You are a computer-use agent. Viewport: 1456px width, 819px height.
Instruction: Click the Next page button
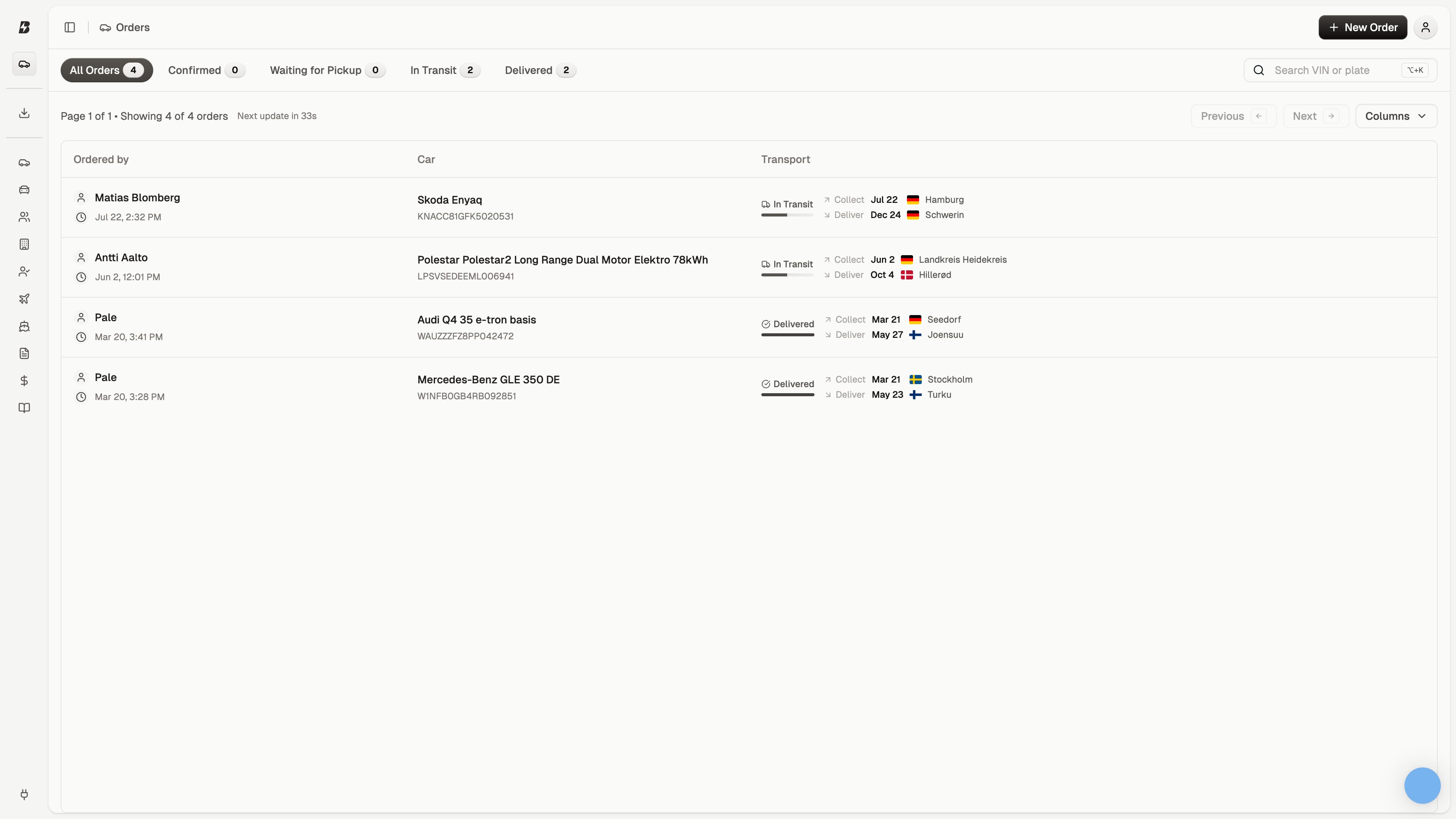1315,116
